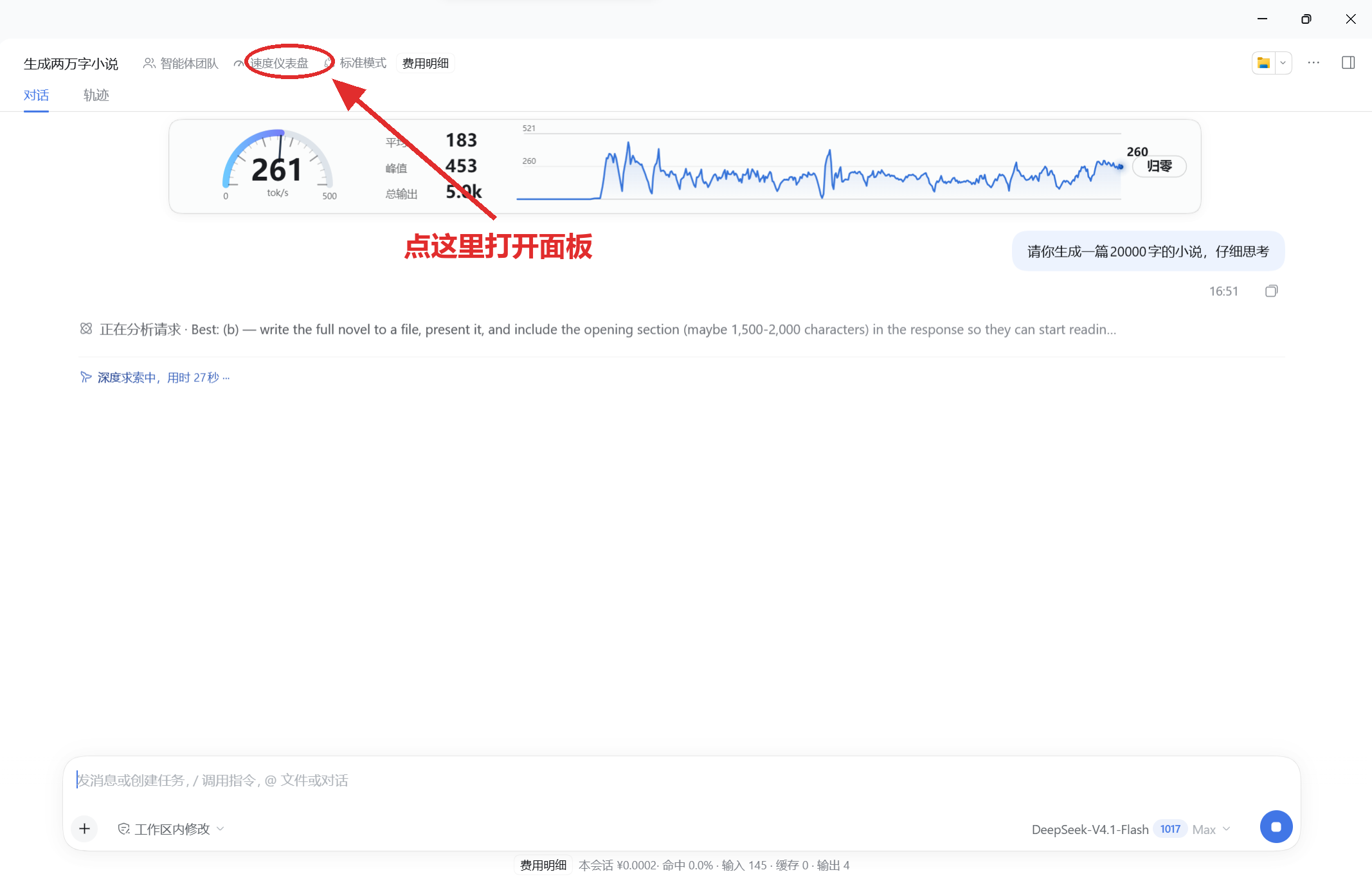Open the 智能体团队 agent team panel
Viewport: 1372px width, 879px height.
coord(181,63)
